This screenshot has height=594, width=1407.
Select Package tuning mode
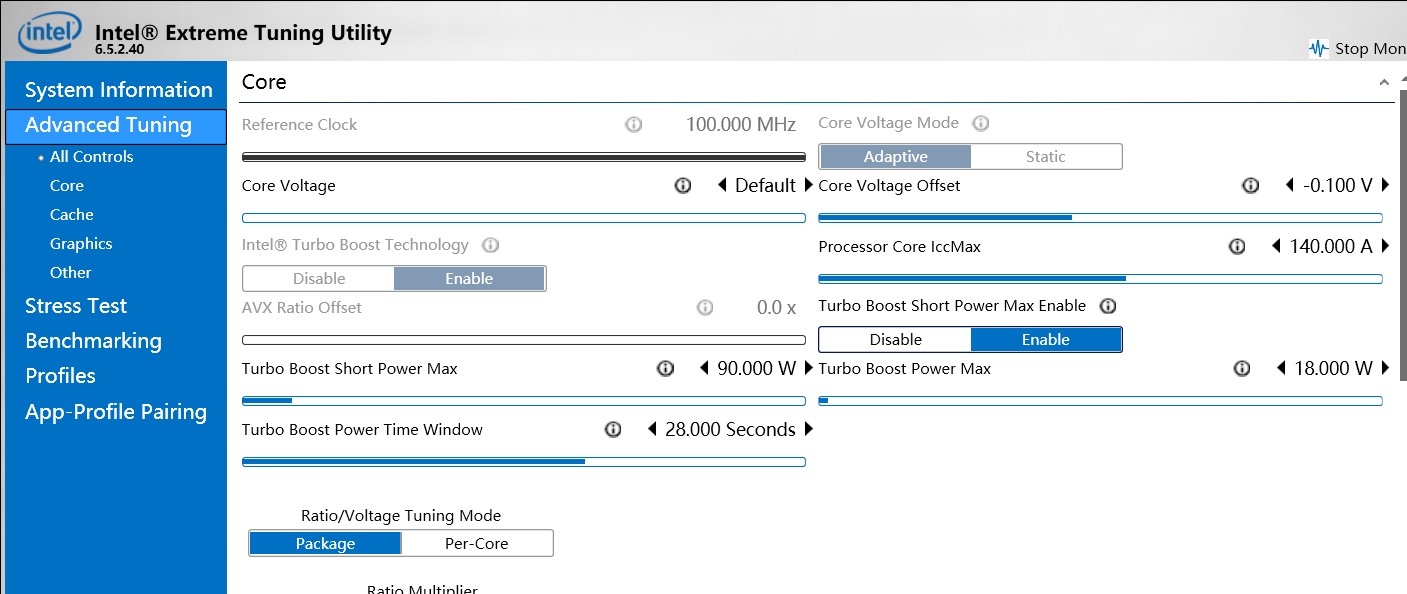(325, 544)
